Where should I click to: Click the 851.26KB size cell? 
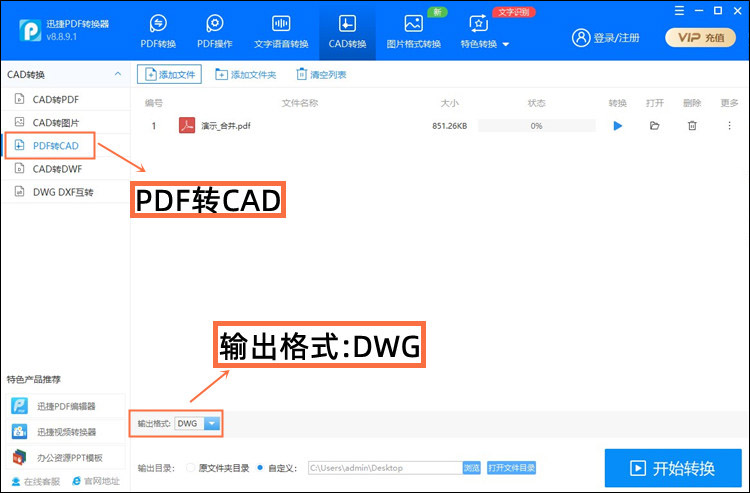[449, 126]
